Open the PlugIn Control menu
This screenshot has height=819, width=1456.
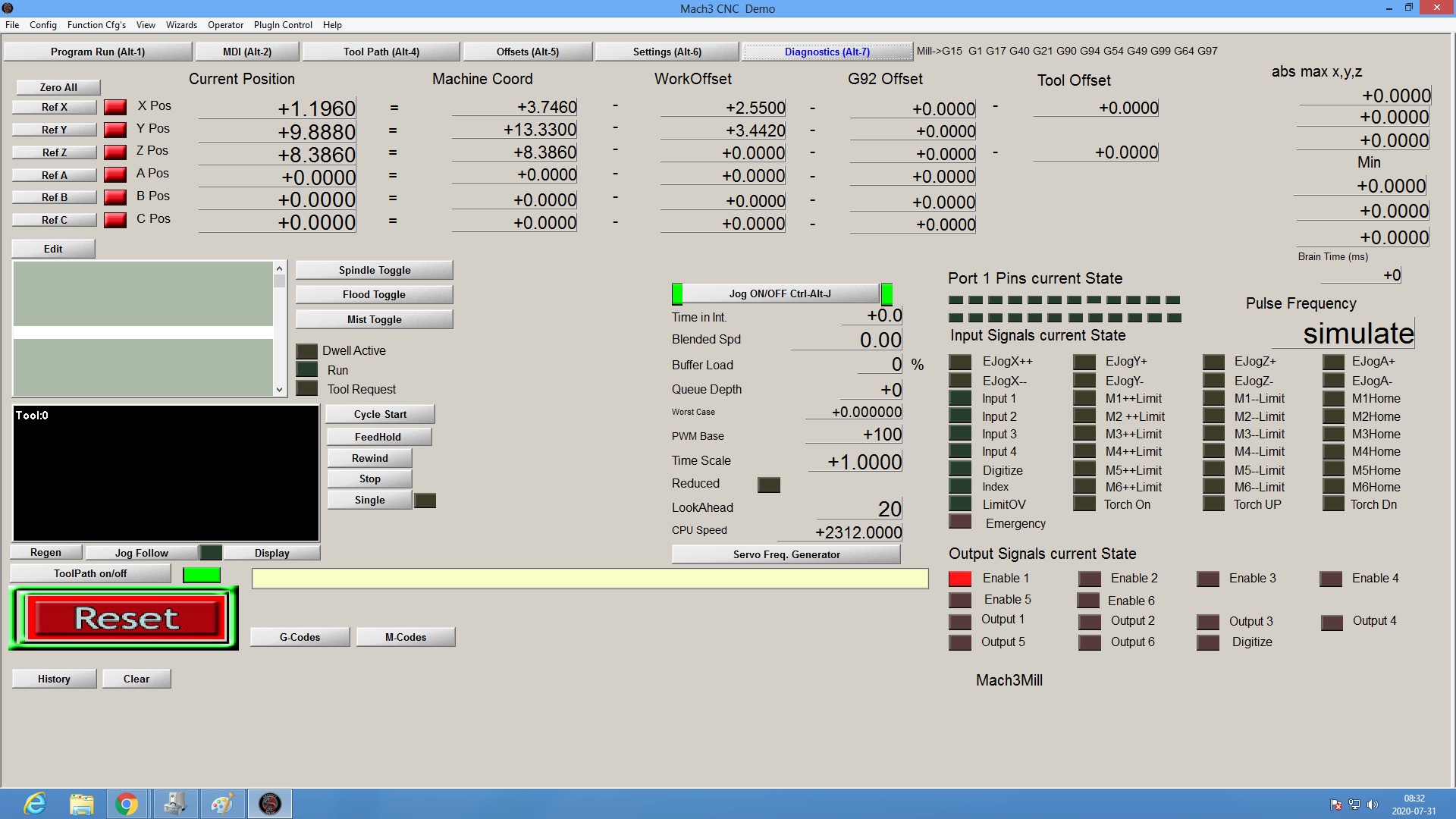pos(283,25)
